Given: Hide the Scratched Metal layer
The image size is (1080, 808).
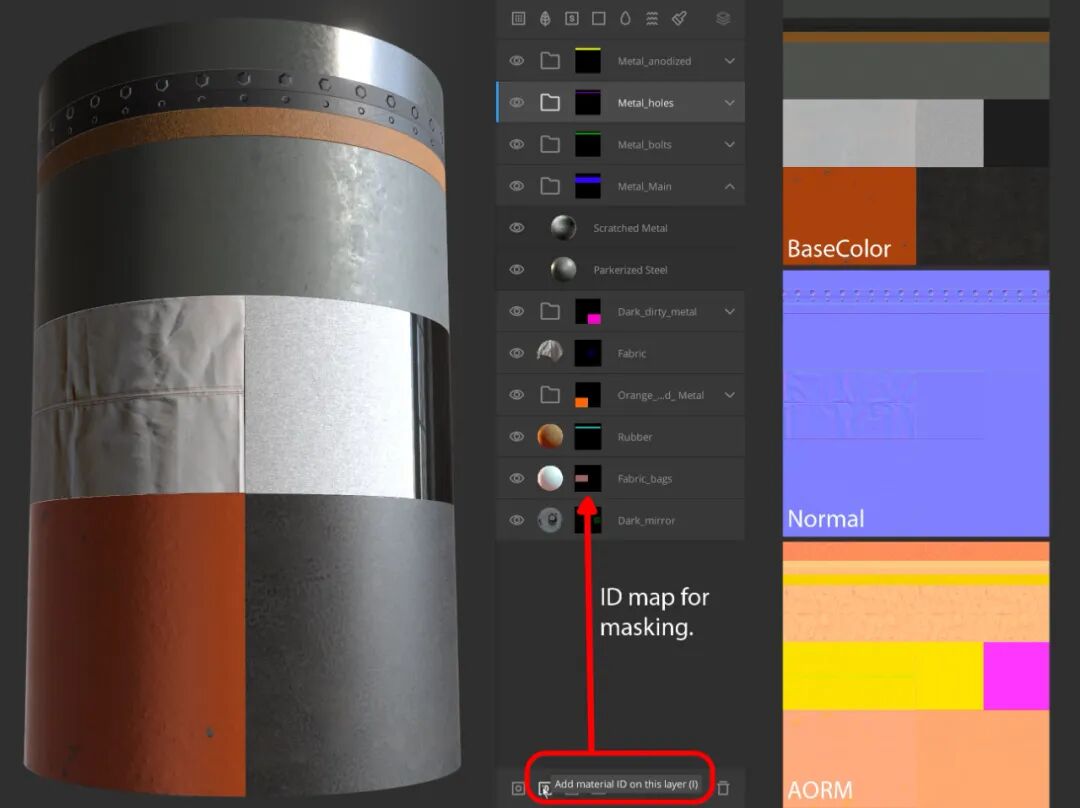Looking at the screenshot, I should click(517, 228).
